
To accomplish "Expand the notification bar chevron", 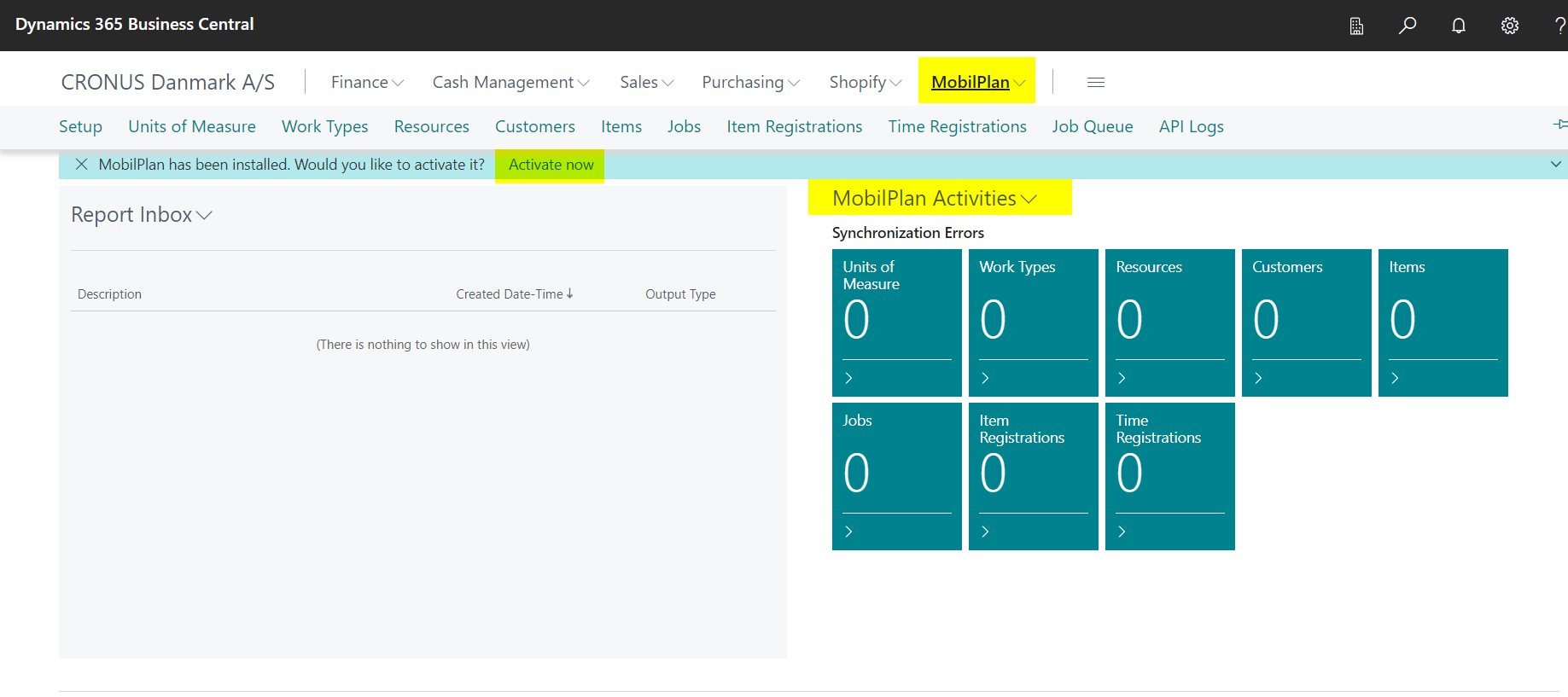I will (1555, 165).
